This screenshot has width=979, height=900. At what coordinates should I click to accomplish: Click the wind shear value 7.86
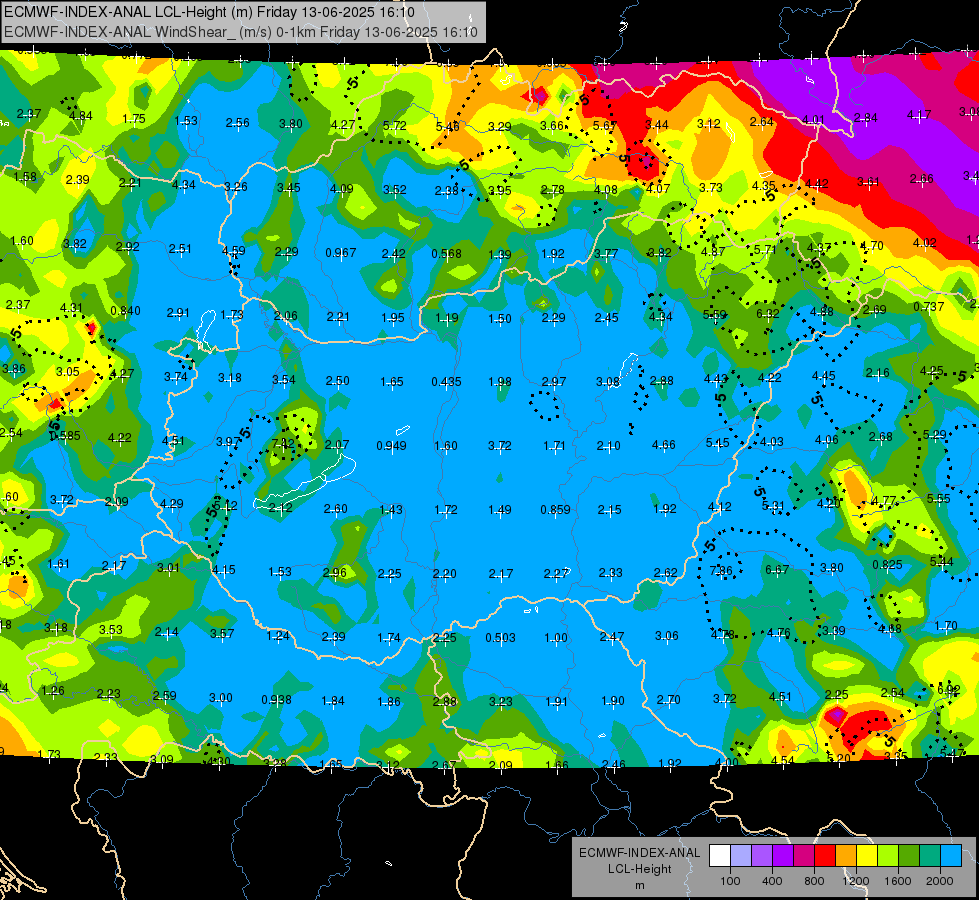(721, 571)
